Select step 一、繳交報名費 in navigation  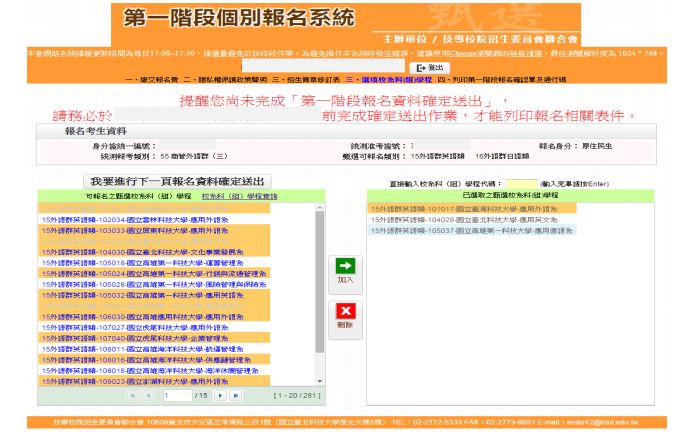(151, 80)
